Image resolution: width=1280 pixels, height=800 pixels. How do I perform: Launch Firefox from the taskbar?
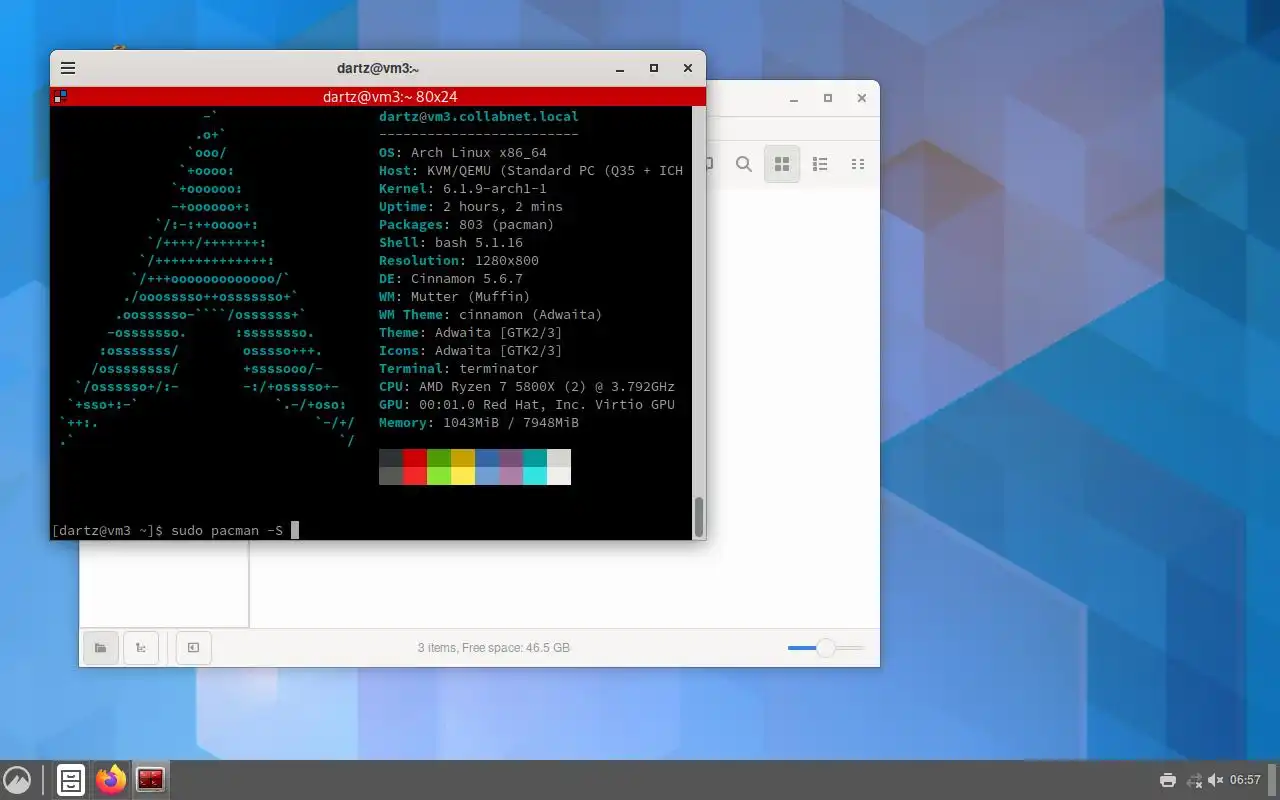click(x=111, y=780)
